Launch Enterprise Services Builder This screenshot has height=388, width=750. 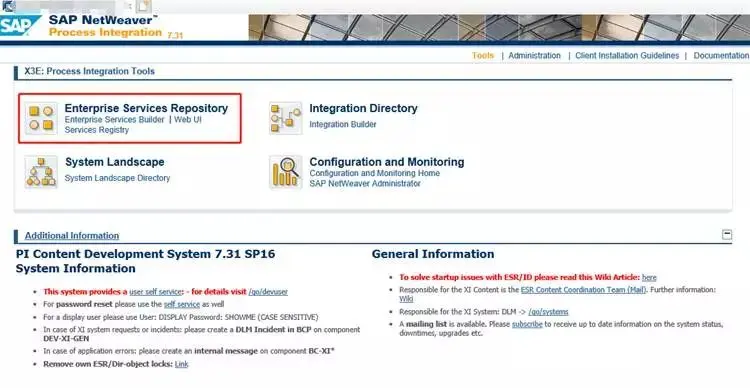tap(114, 120)
